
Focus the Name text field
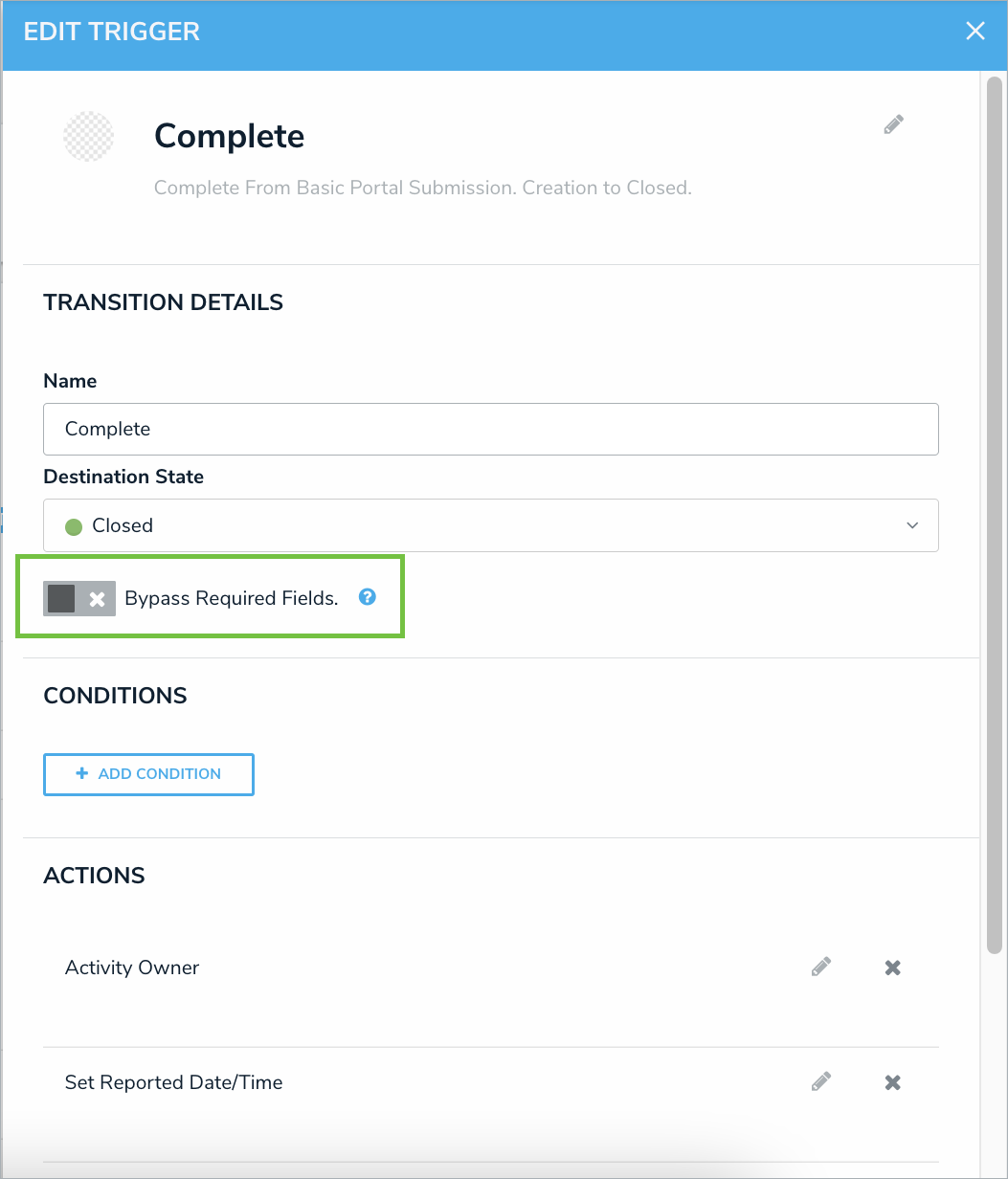[x=490, y=429]
